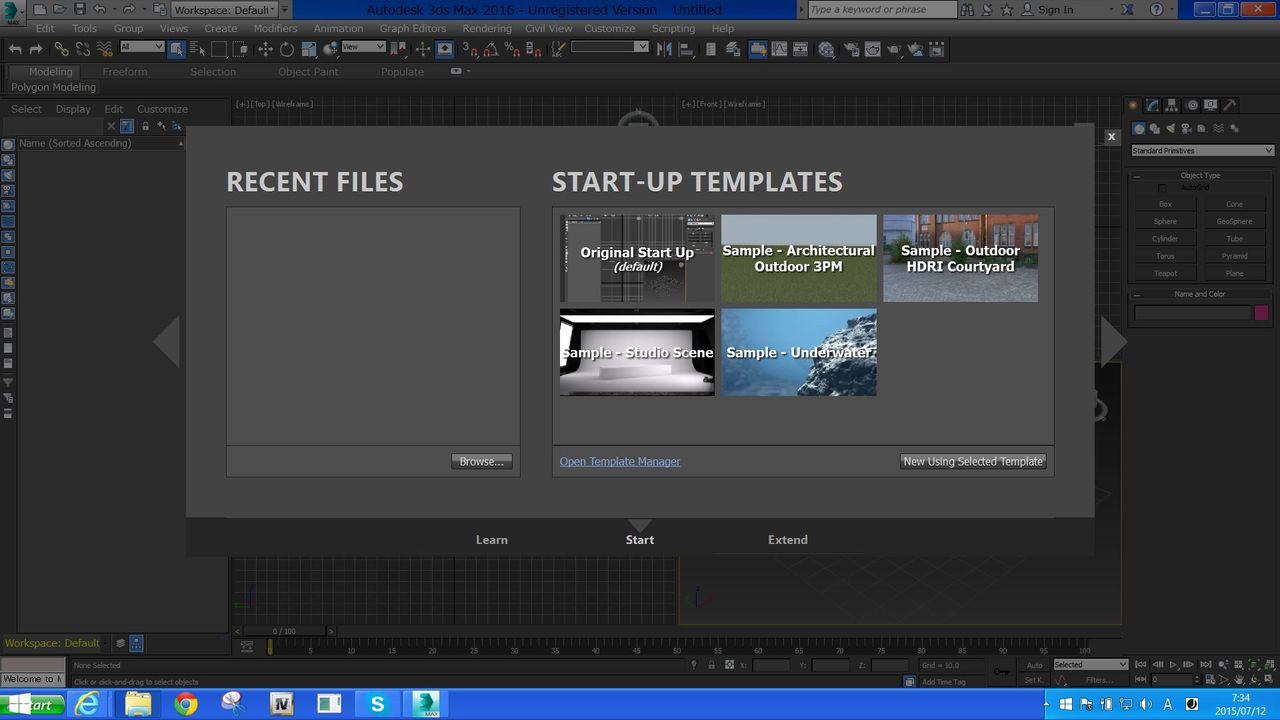Click New Using Selected Template button
Image resolution: width=1280 pixels, height=720 pixels.
973,462
